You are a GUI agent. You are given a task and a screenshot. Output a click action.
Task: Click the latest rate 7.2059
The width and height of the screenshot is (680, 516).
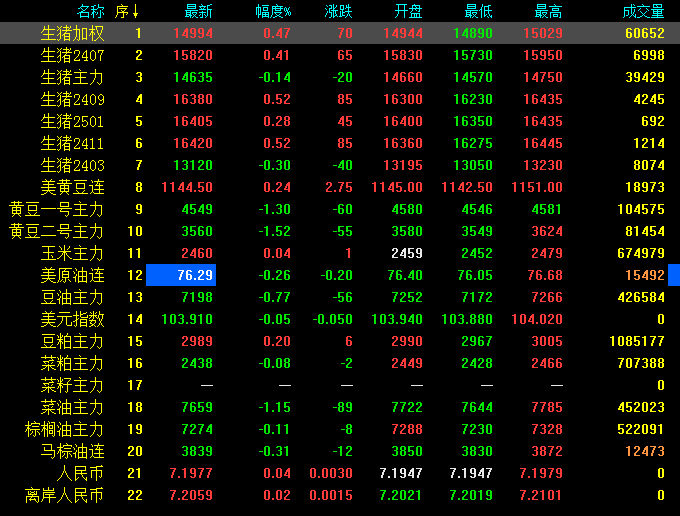(x=191, y=496)
